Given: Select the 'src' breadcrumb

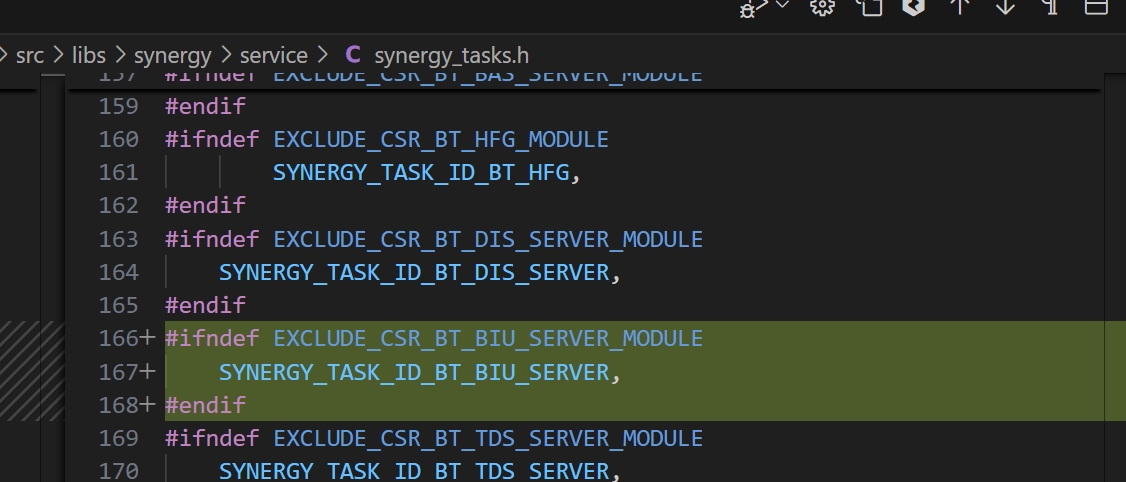Looking at the screenshot, I should pos(30,55).
